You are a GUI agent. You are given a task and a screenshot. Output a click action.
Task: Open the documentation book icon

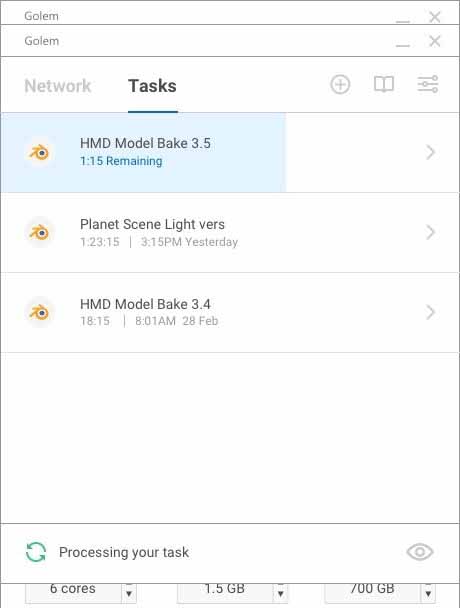tap(384, 84)
